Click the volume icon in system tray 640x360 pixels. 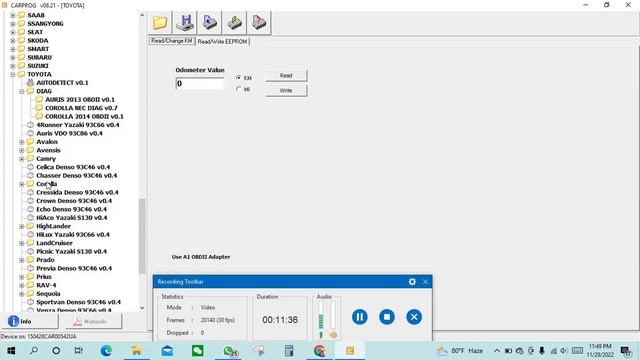pyautogui.click(x=564, y=351)
